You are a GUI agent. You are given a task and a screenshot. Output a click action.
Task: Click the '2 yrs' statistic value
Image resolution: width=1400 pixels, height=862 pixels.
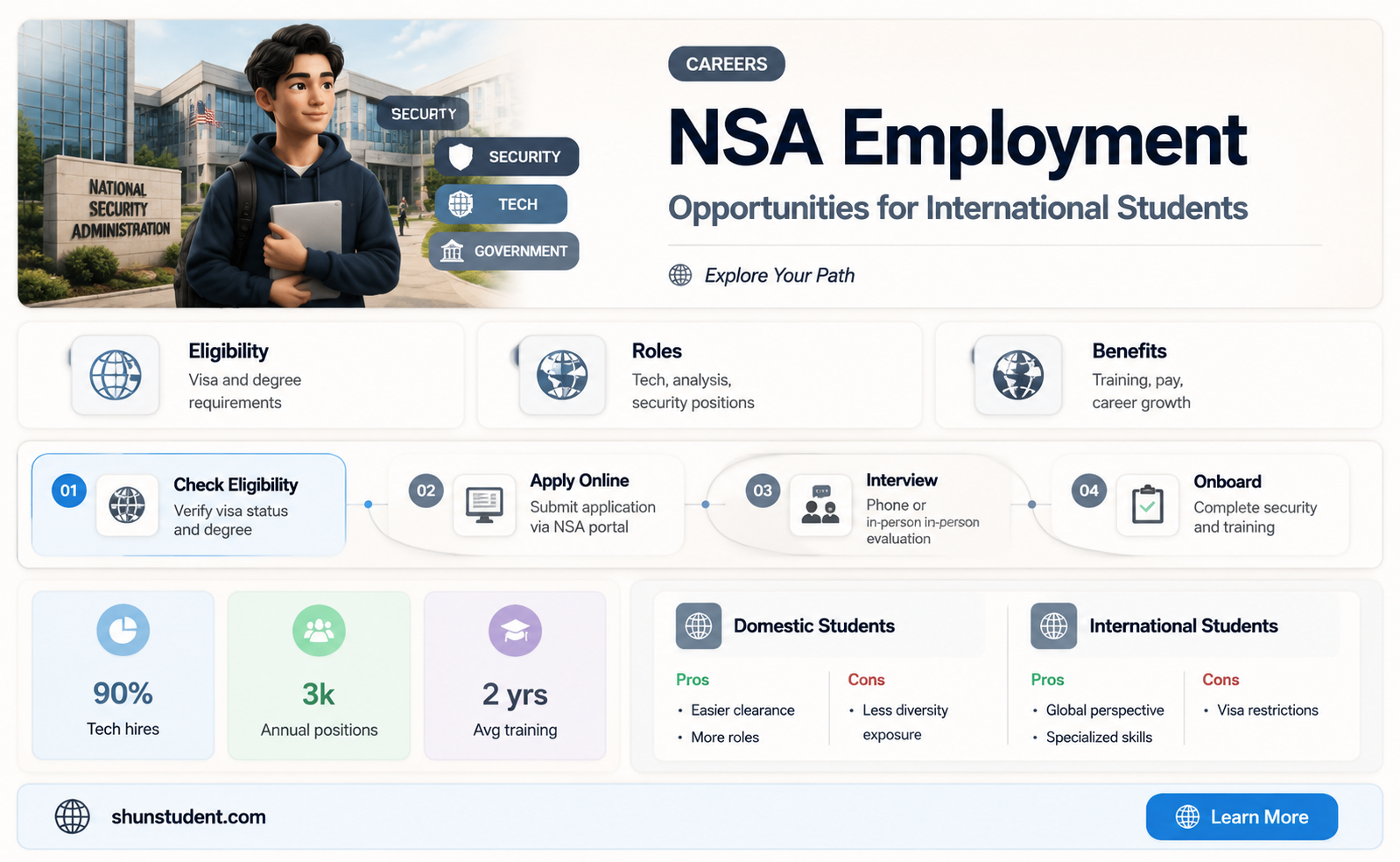[x=515, y=695]
